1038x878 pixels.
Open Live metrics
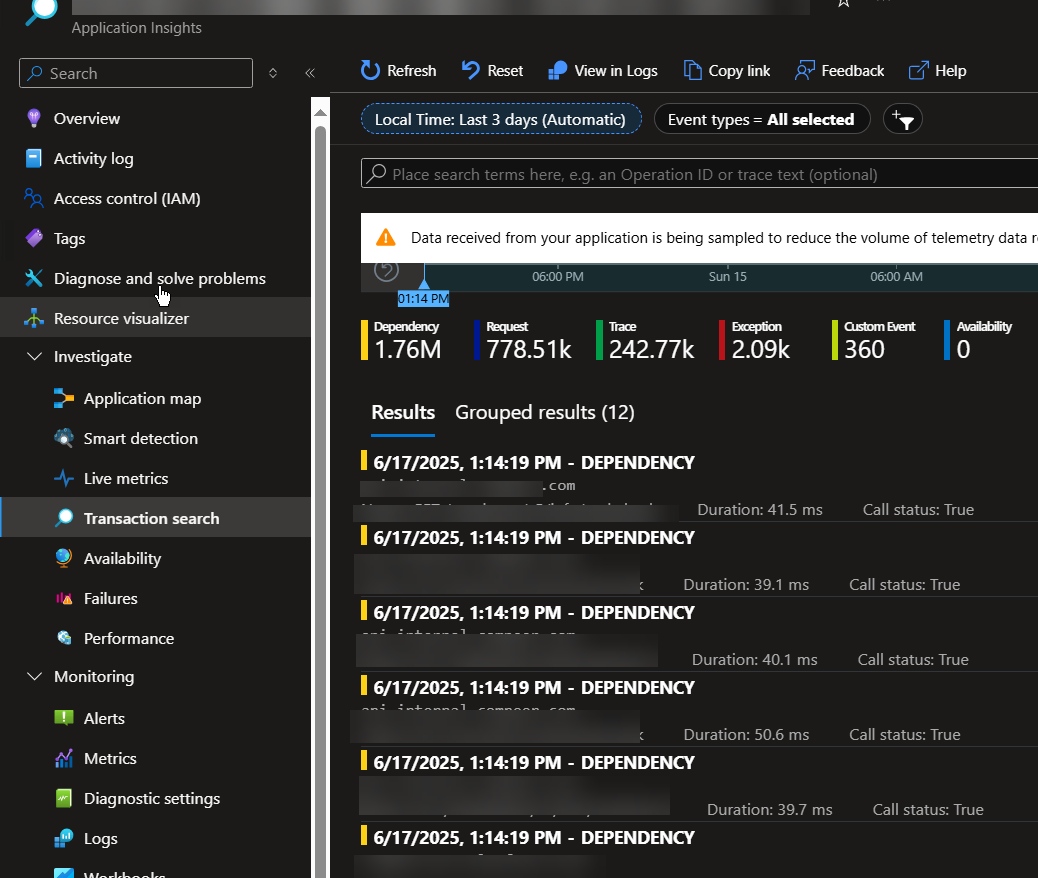coord(126,479)
